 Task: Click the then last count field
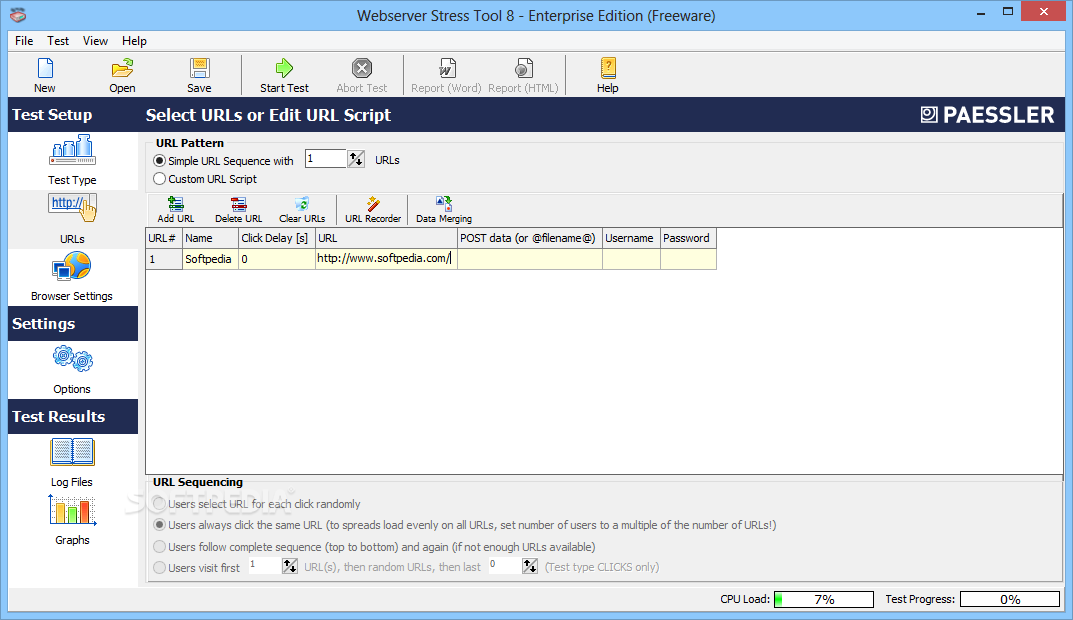pyautogui.click(x=505, y=566)
